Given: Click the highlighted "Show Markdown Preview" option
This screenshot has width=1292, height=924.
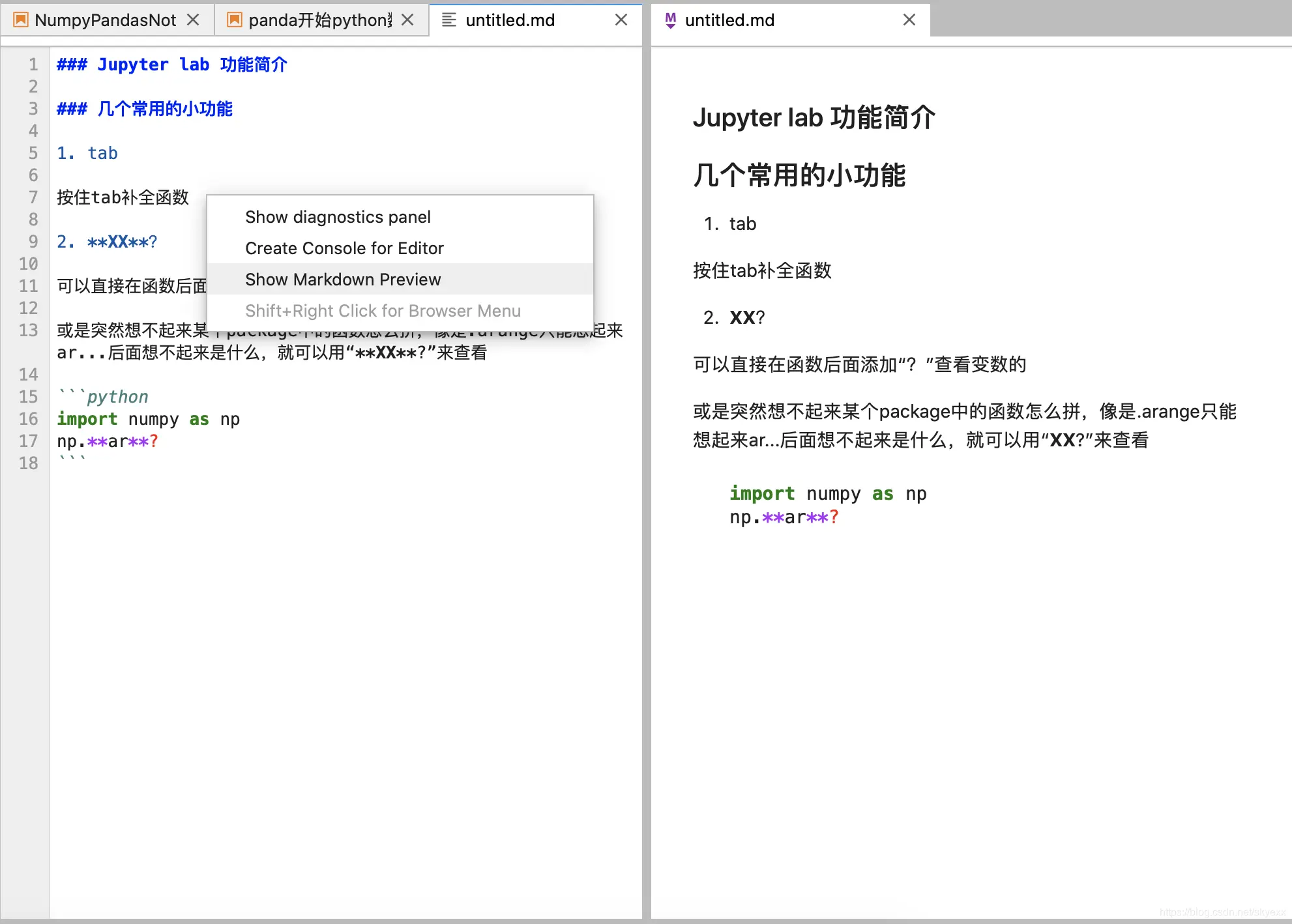Looking at the screenshot, I should 343,279.
